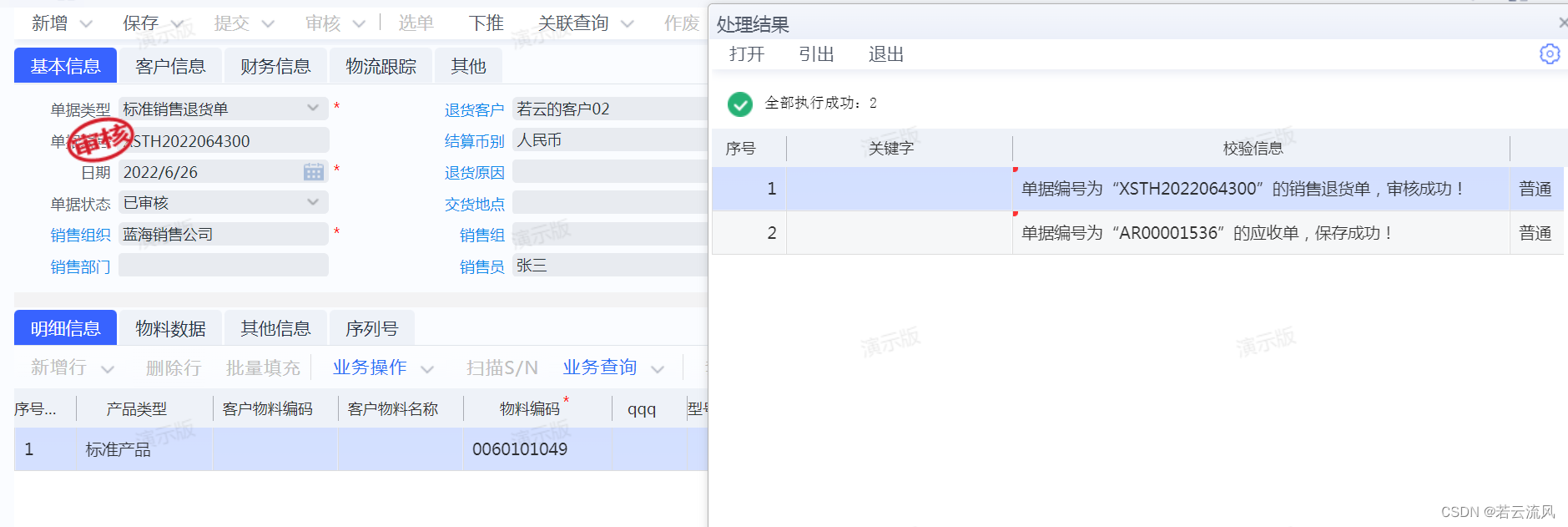Click the 下推 toolbar button
This screenshot has width=1568, height=527.
(486, 23)
